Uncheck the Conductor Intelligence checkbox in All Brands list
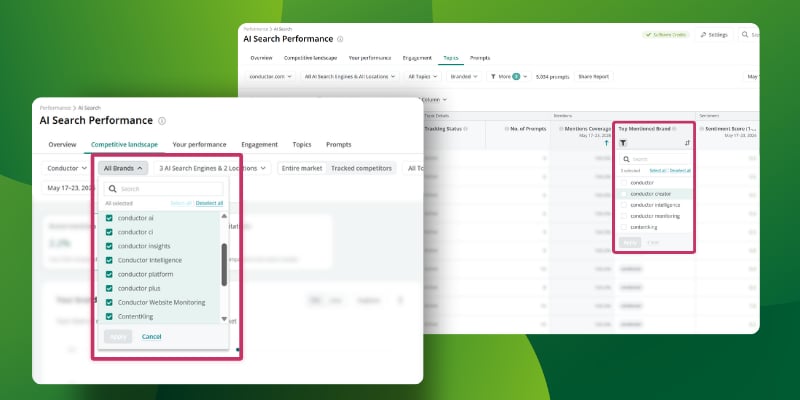Screen dimensions: 800x400 [109, 260]
